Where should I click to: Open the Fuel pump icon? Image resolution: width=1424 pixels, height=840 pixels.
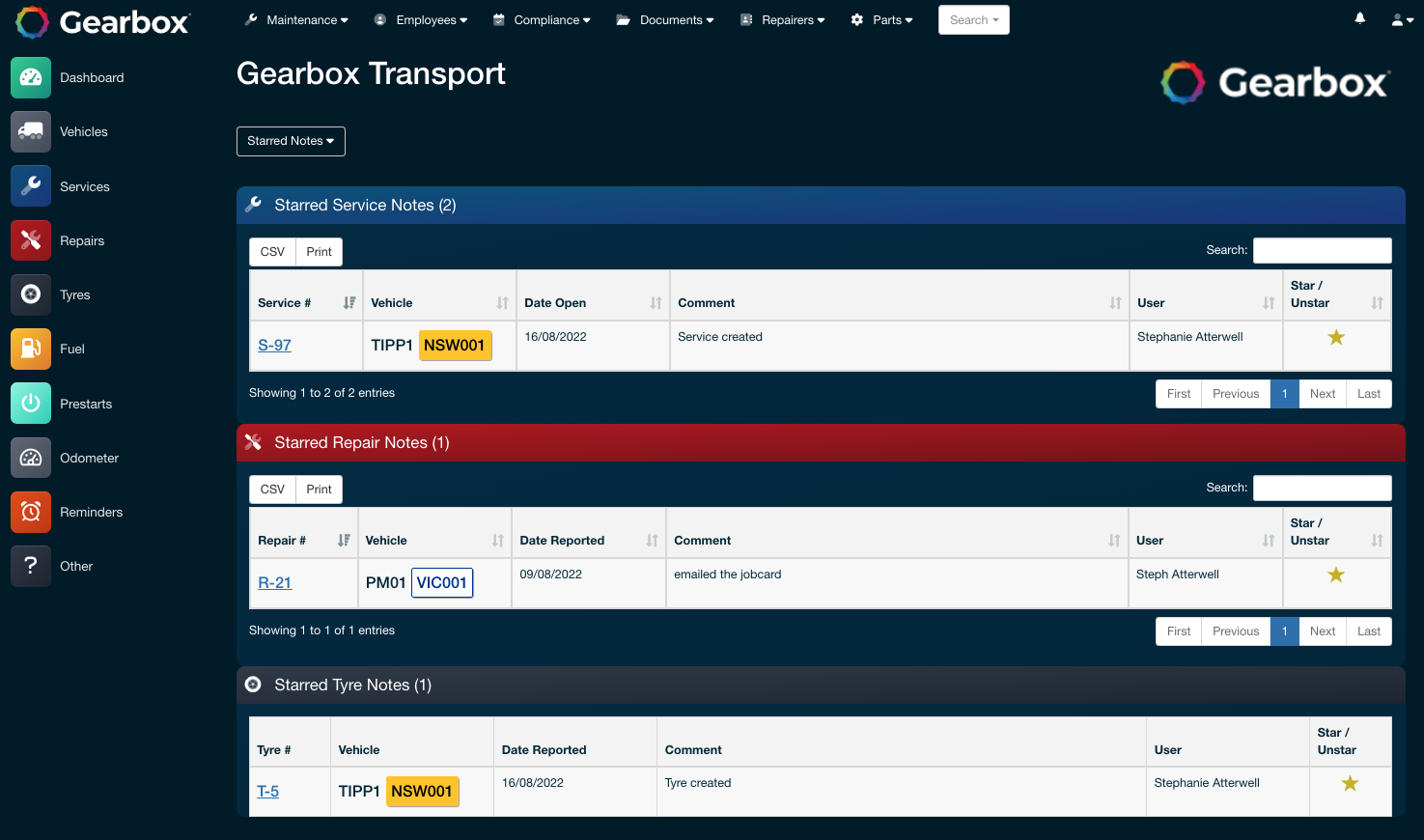pos(31,349)
